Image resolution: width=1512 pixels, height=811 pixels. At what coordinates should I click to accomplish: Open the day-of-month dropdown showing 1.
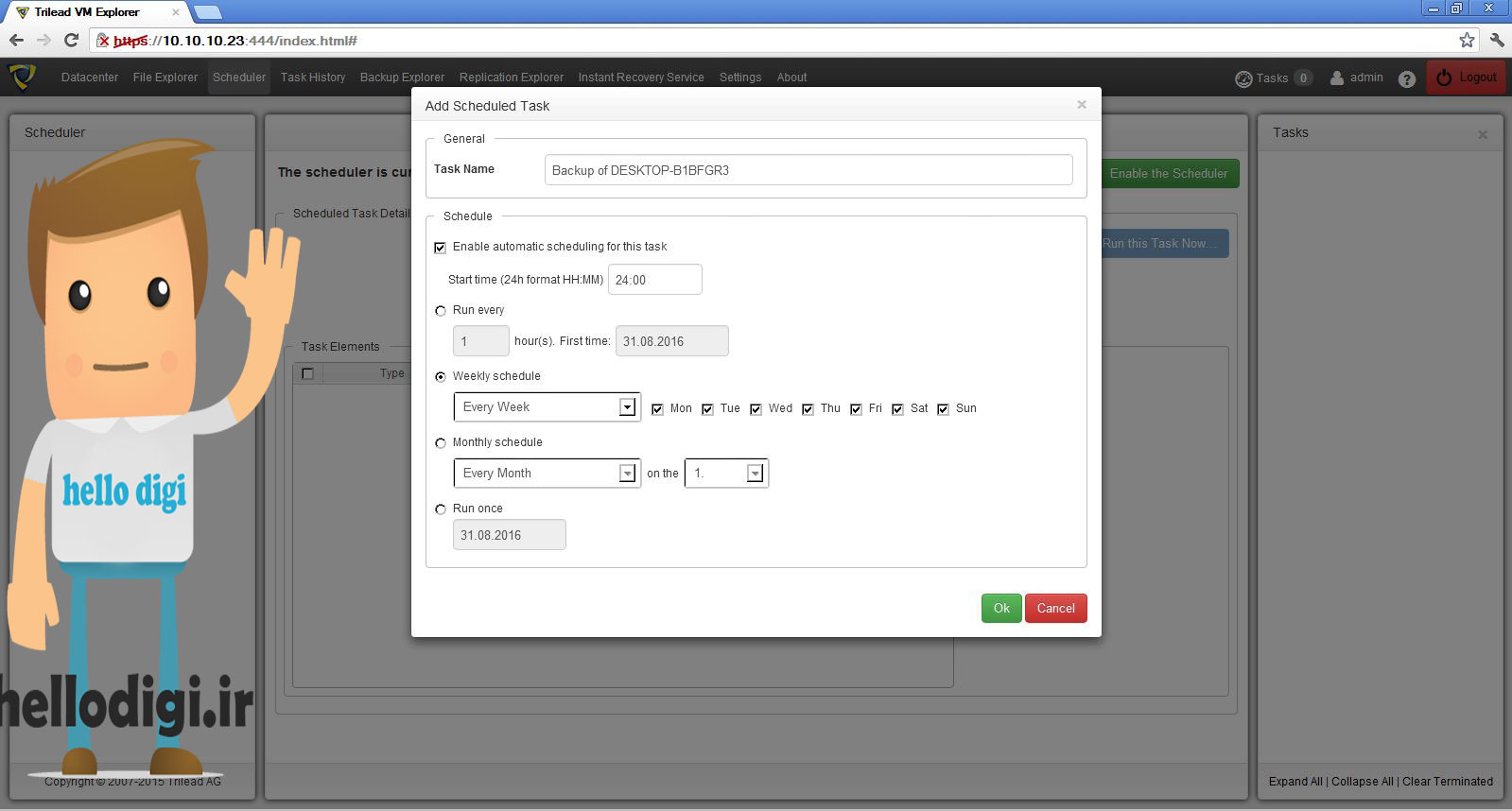click(x=726, y=473)
